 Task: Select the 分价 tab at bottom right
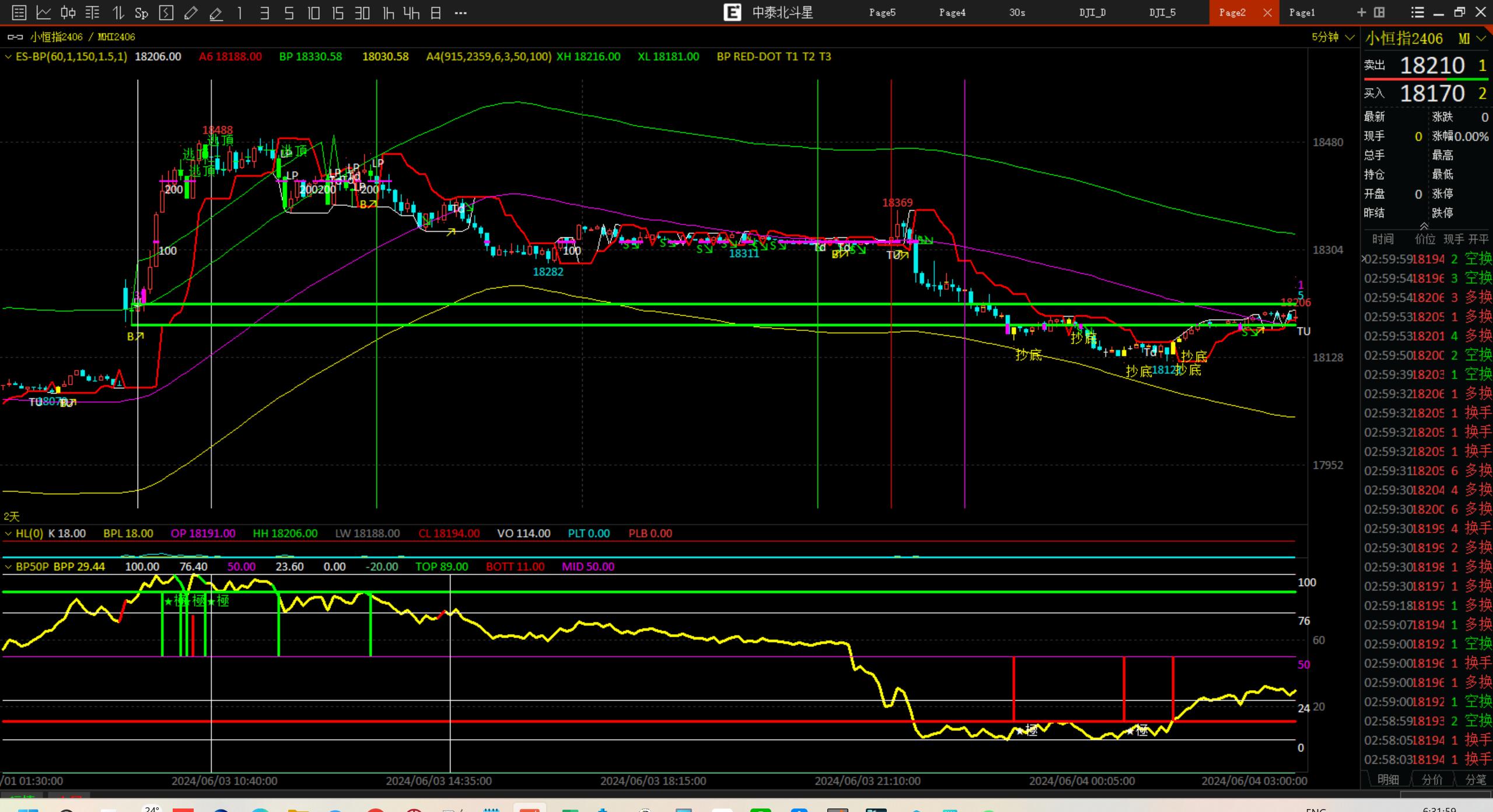click(x=1432, y=779)
